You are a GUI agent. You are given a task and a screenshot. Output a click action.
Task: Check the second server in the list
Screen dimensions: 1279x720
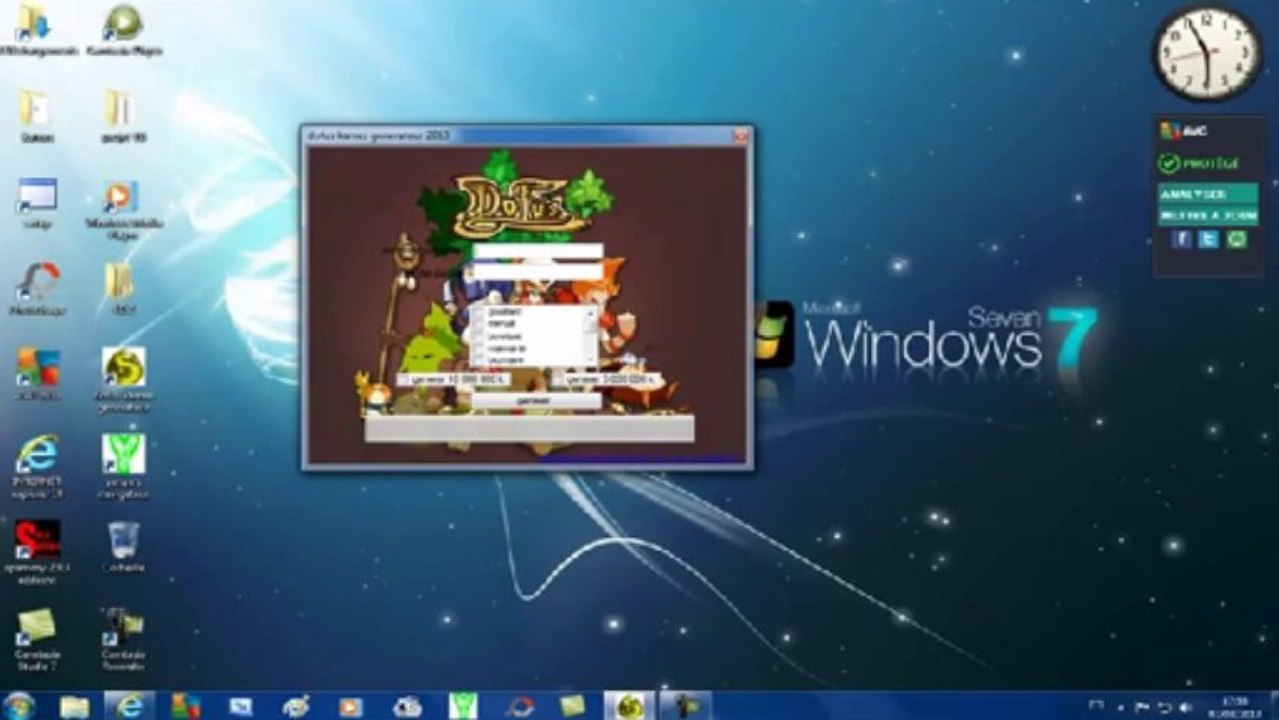point(478,323)
